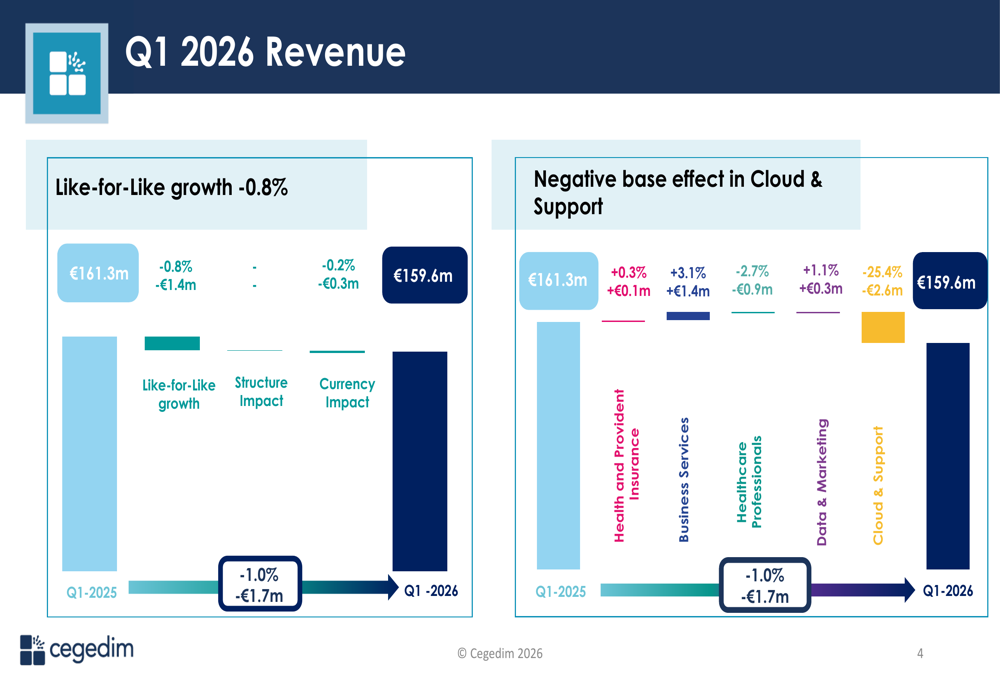
Task: Click the yellow Cloud & Support bar
Action: 882,328
